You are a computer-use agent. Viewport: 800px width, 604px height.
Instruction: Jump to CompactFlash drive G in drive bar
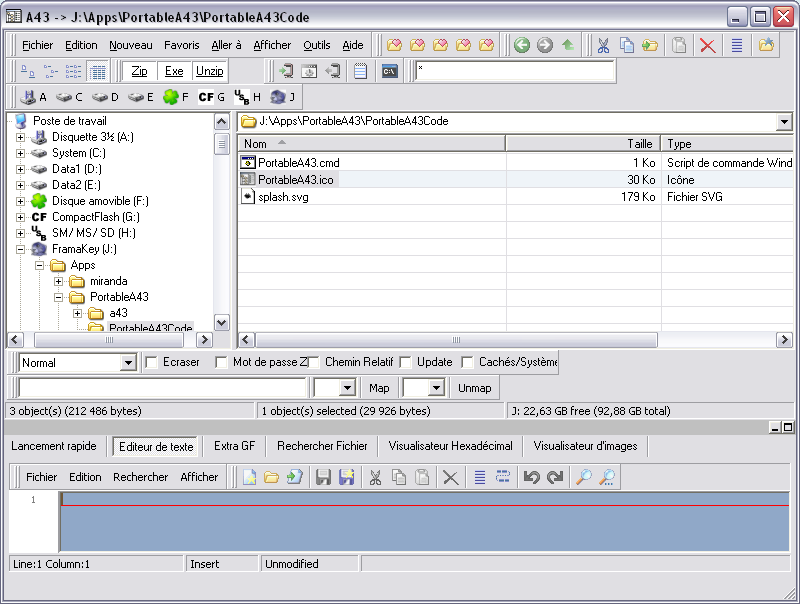coord(211,97)
